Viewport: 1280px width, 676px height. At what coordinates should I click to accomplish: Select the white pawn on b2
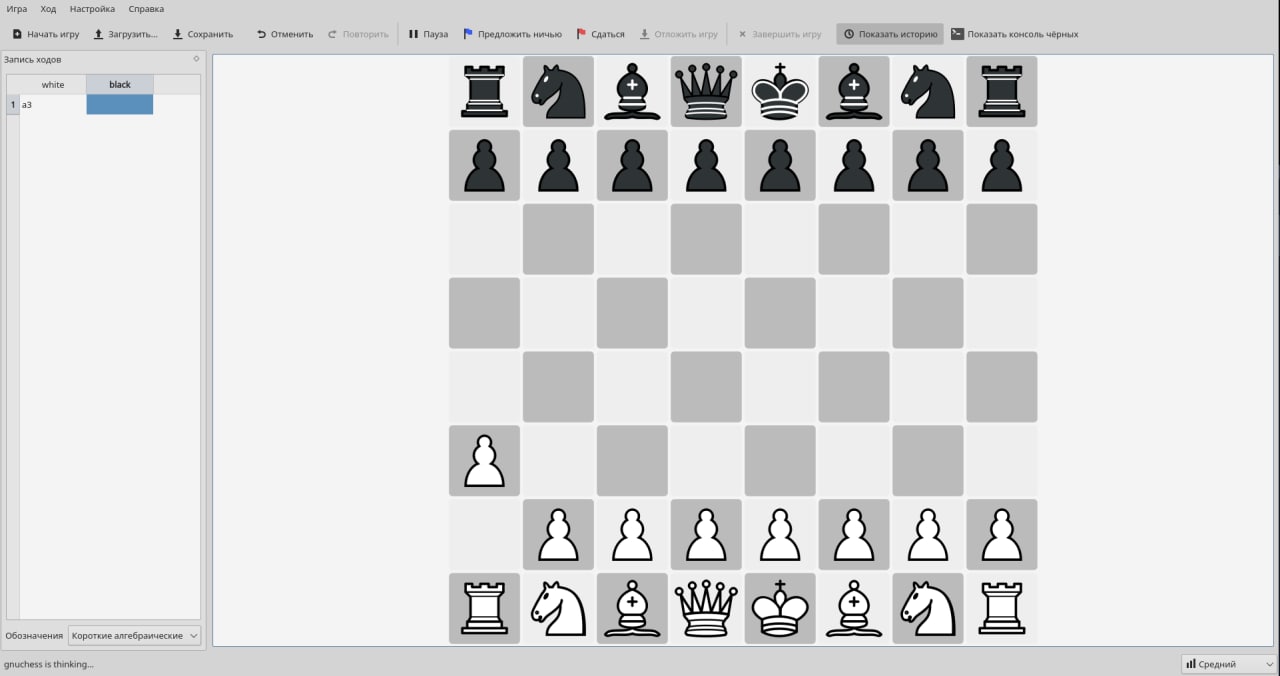coord(558,535)
